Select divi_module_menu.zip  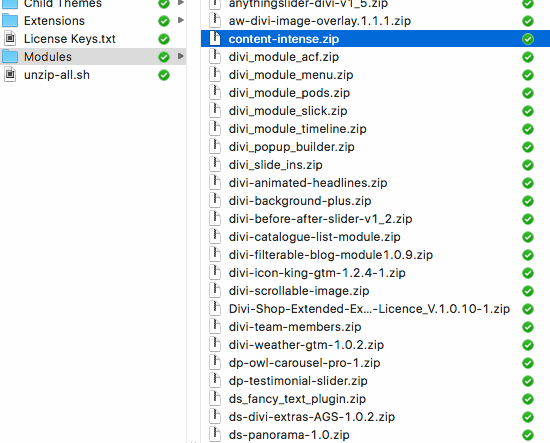[x=291, y=75]
